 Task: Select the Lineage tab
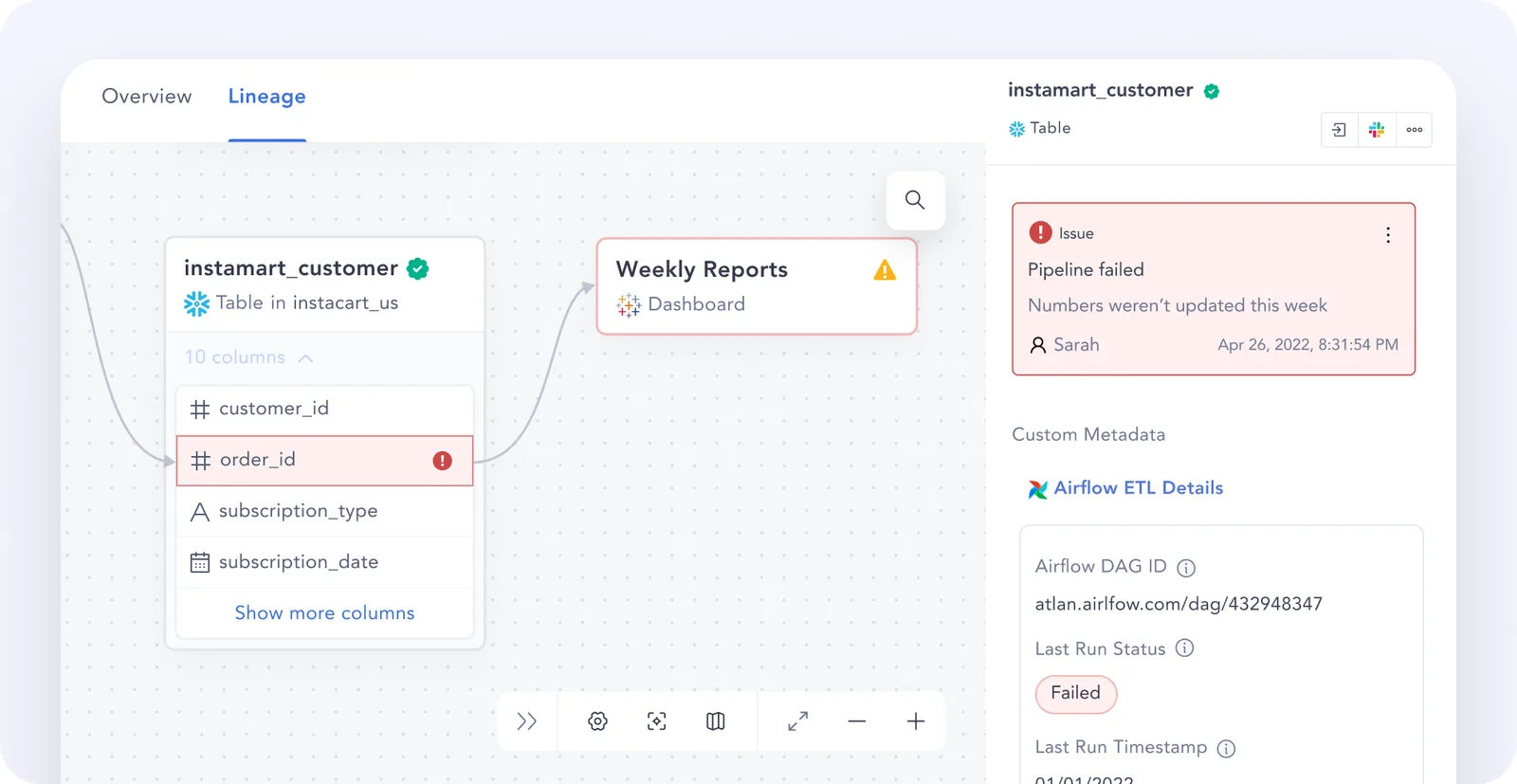click(266, 97)
